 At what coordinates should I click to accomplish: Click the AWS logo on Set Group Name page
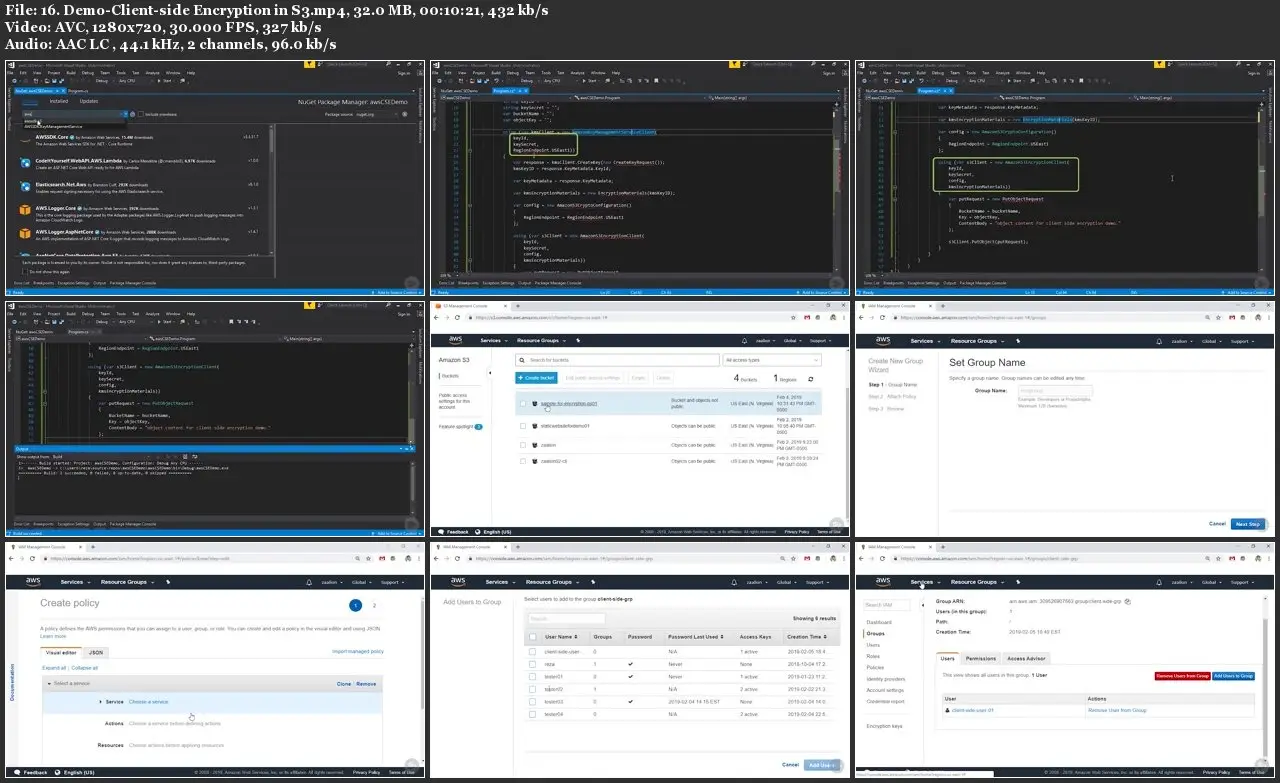tap(883, 341)
